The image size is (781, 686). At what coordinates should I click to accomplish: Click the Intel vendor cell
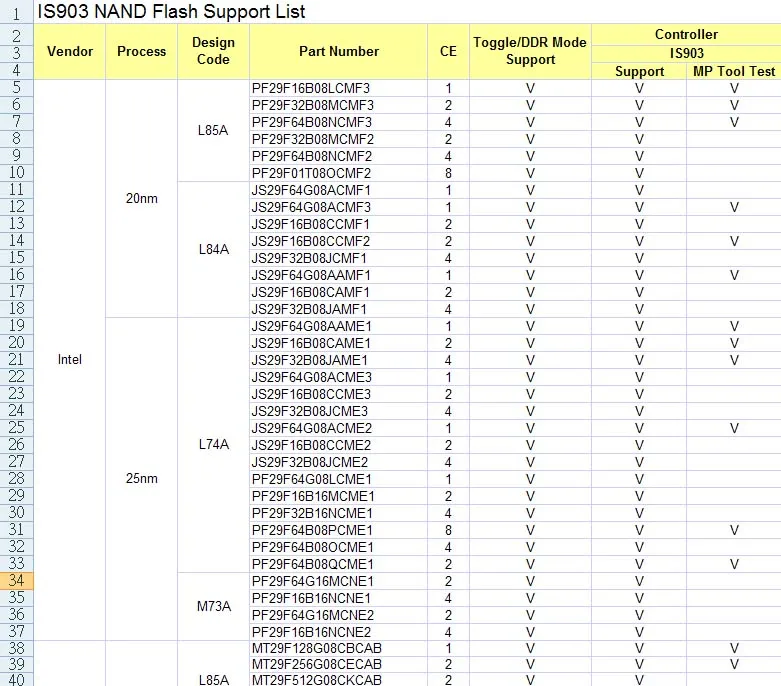70,360
